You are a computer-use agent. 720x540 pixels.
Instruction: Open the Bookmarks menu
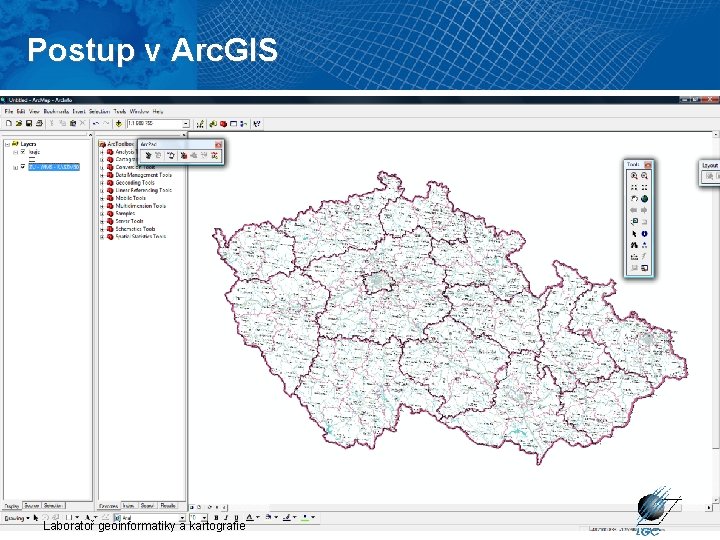pos(56,112)
